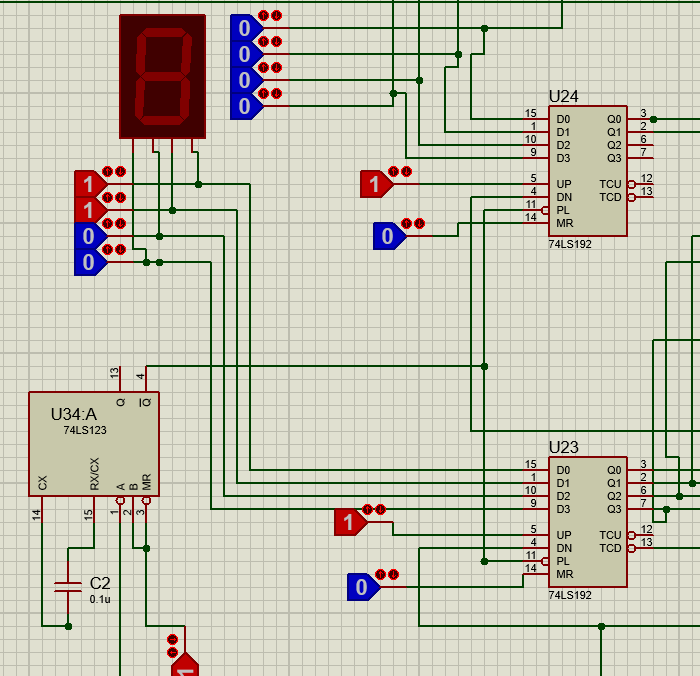Click the MR pin label on U24
700x676 pixels.
565,223
